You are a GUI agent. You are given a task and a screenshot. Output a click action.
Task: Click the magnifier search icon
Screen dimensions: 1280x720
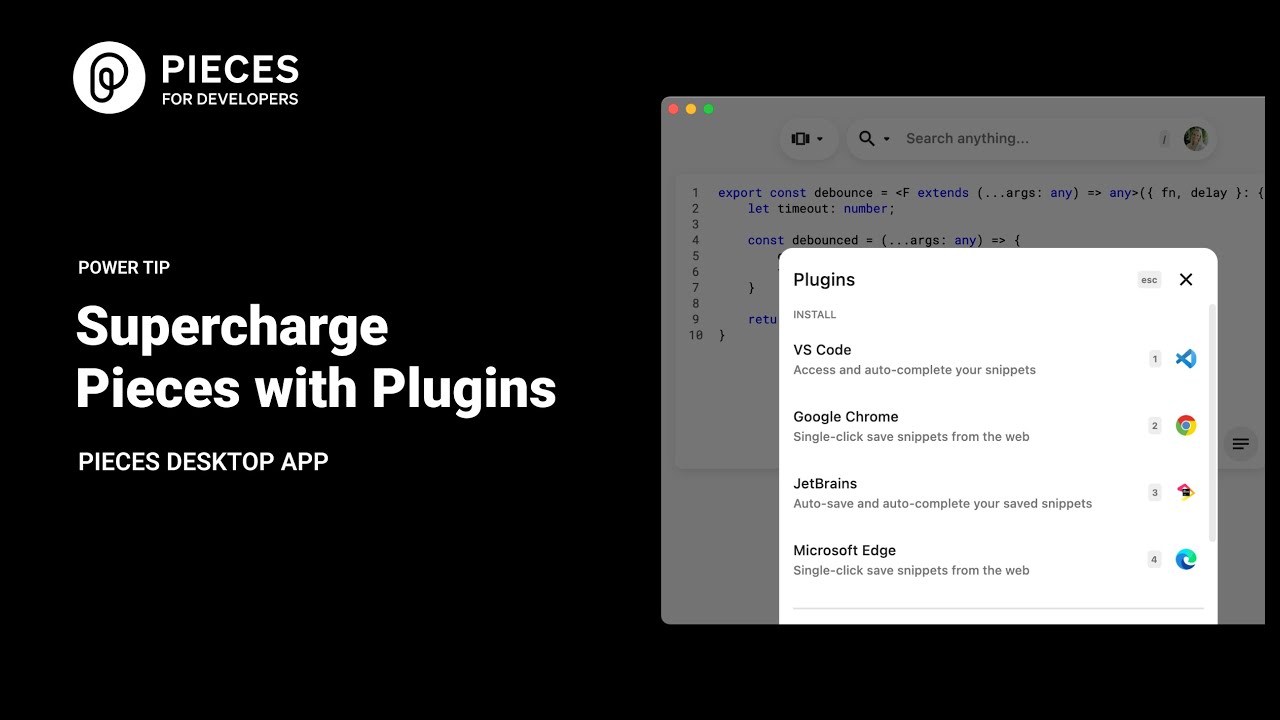[x=866, y=139]
